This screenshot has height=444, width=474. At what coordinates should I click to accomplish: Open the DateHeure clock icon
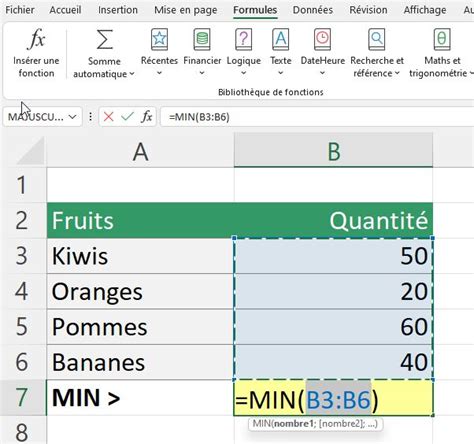pos(322,39)
